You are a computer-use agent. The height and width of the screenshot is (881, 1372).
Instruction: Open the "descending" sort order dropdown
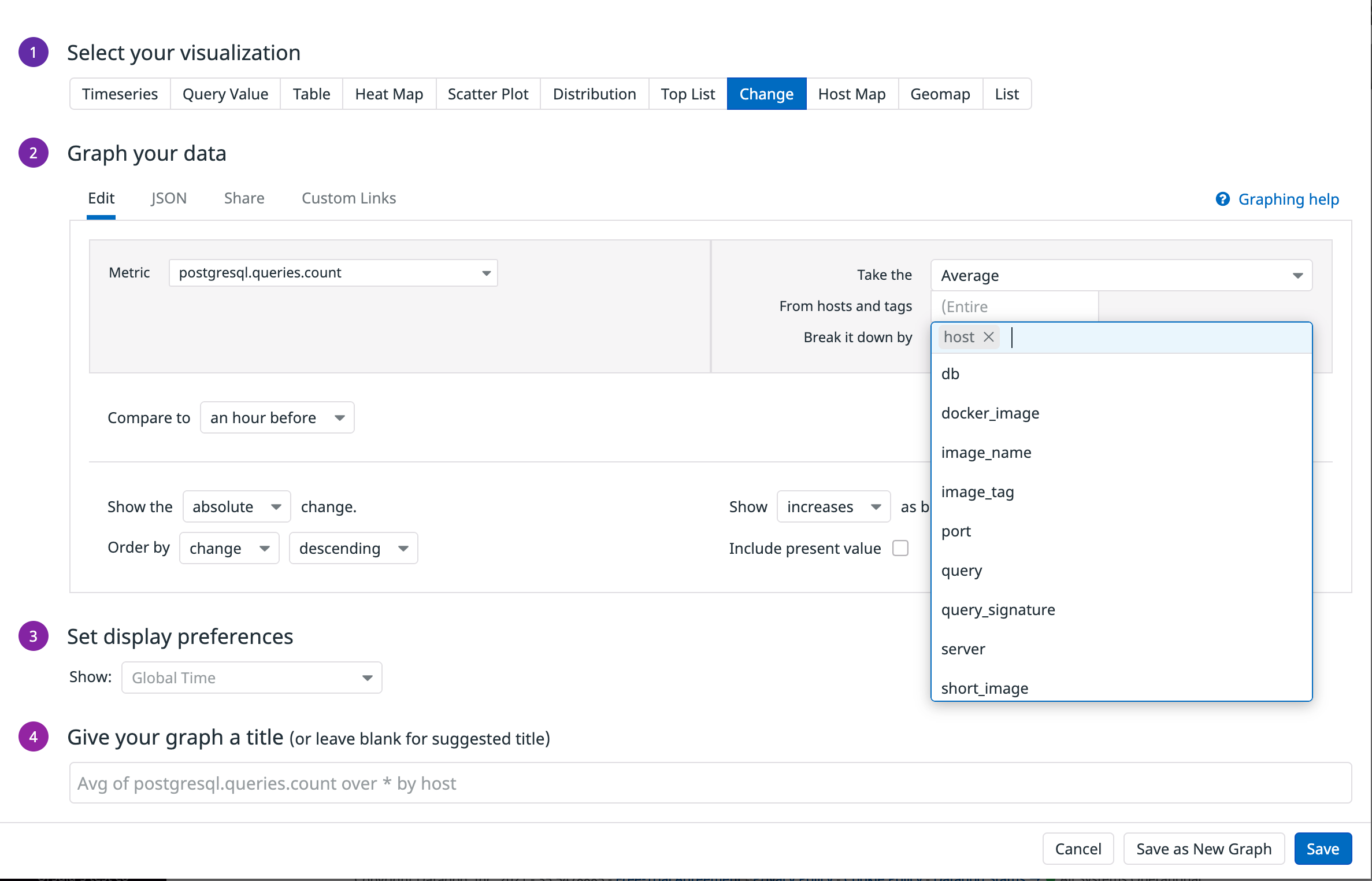click(x=353, y=548)
